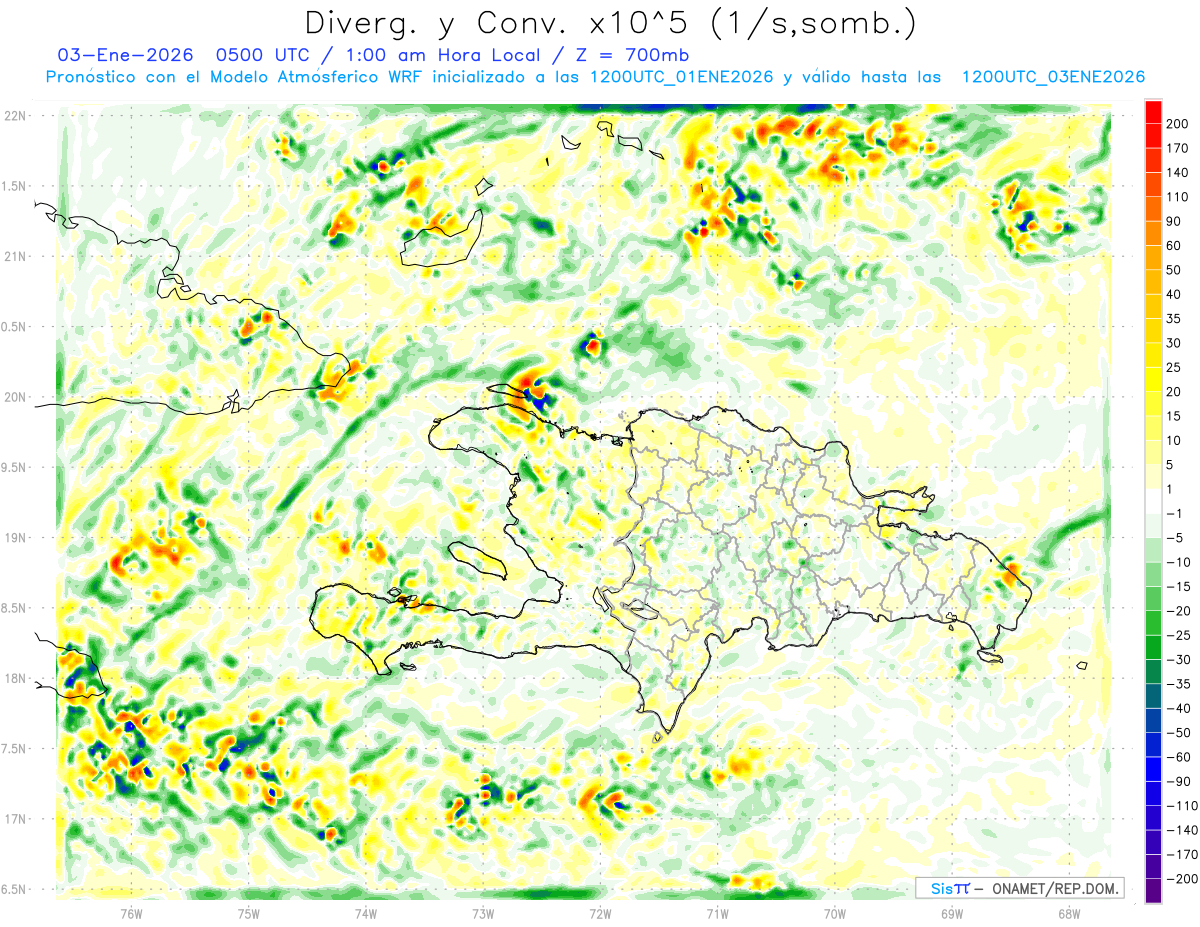Click the 20N latitude label
The height and width of the screenshot is (927, 1200).
tap(15, 397)
